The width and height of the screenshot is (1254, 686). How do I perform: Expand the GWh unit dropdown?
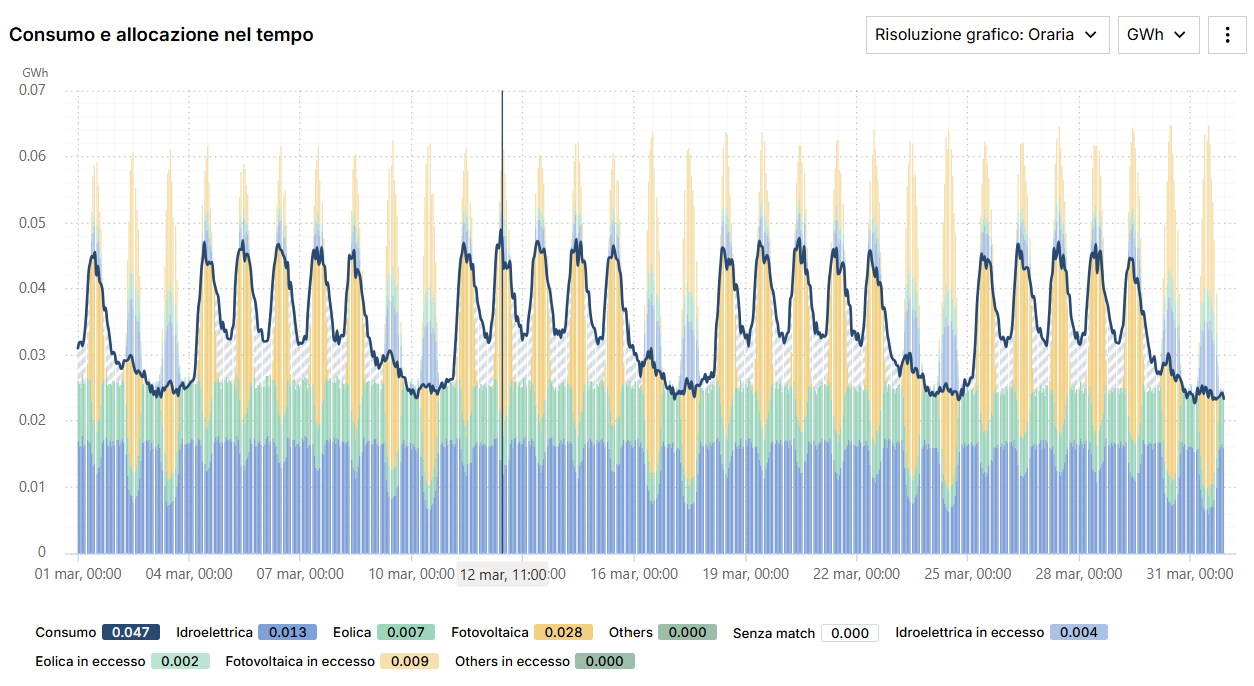[x=1158, y=35]
